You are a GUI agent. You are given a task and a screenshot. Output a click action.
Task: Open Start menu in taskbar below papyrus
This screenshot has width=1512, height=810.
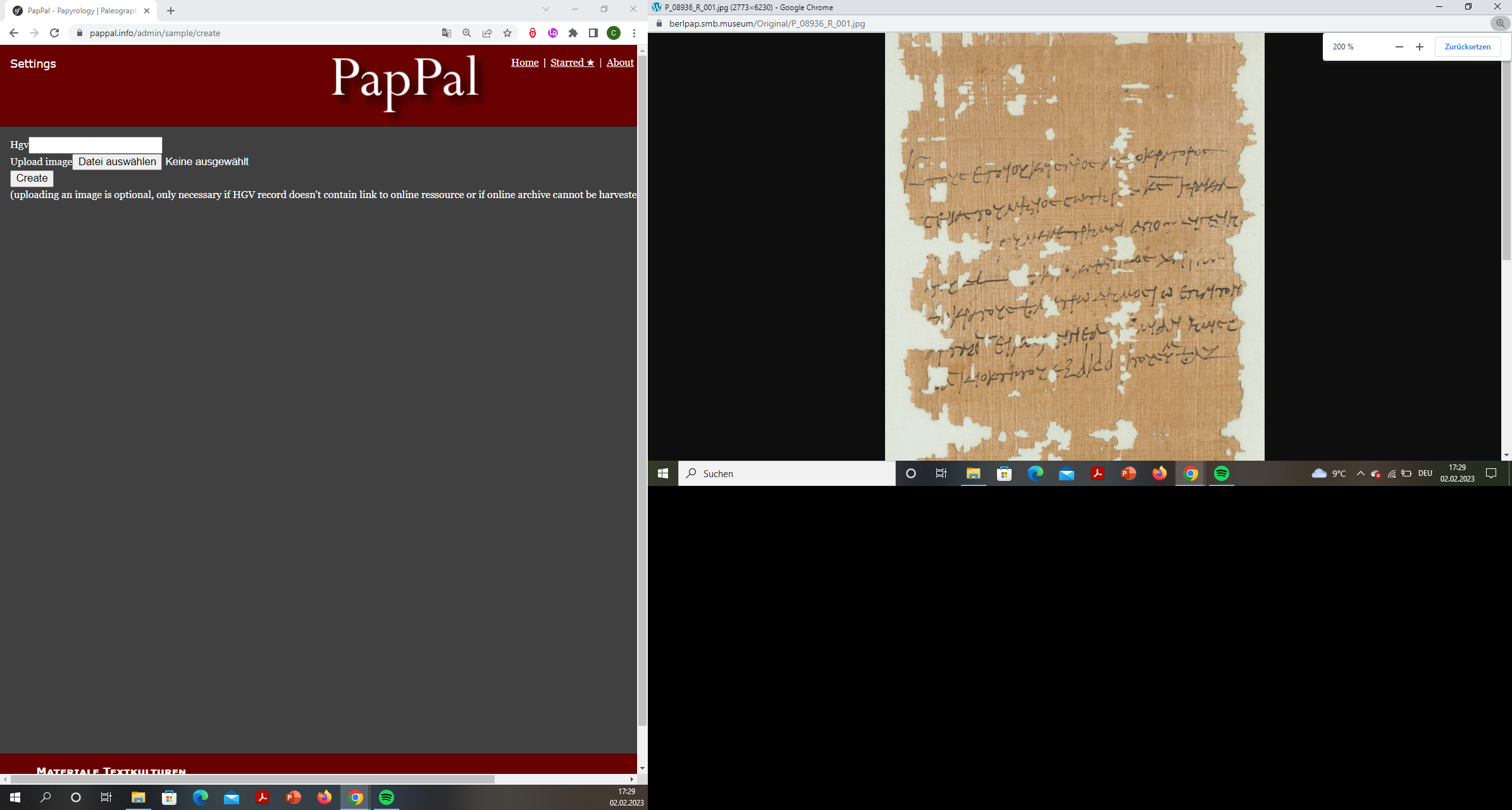[x=663, y=473]
